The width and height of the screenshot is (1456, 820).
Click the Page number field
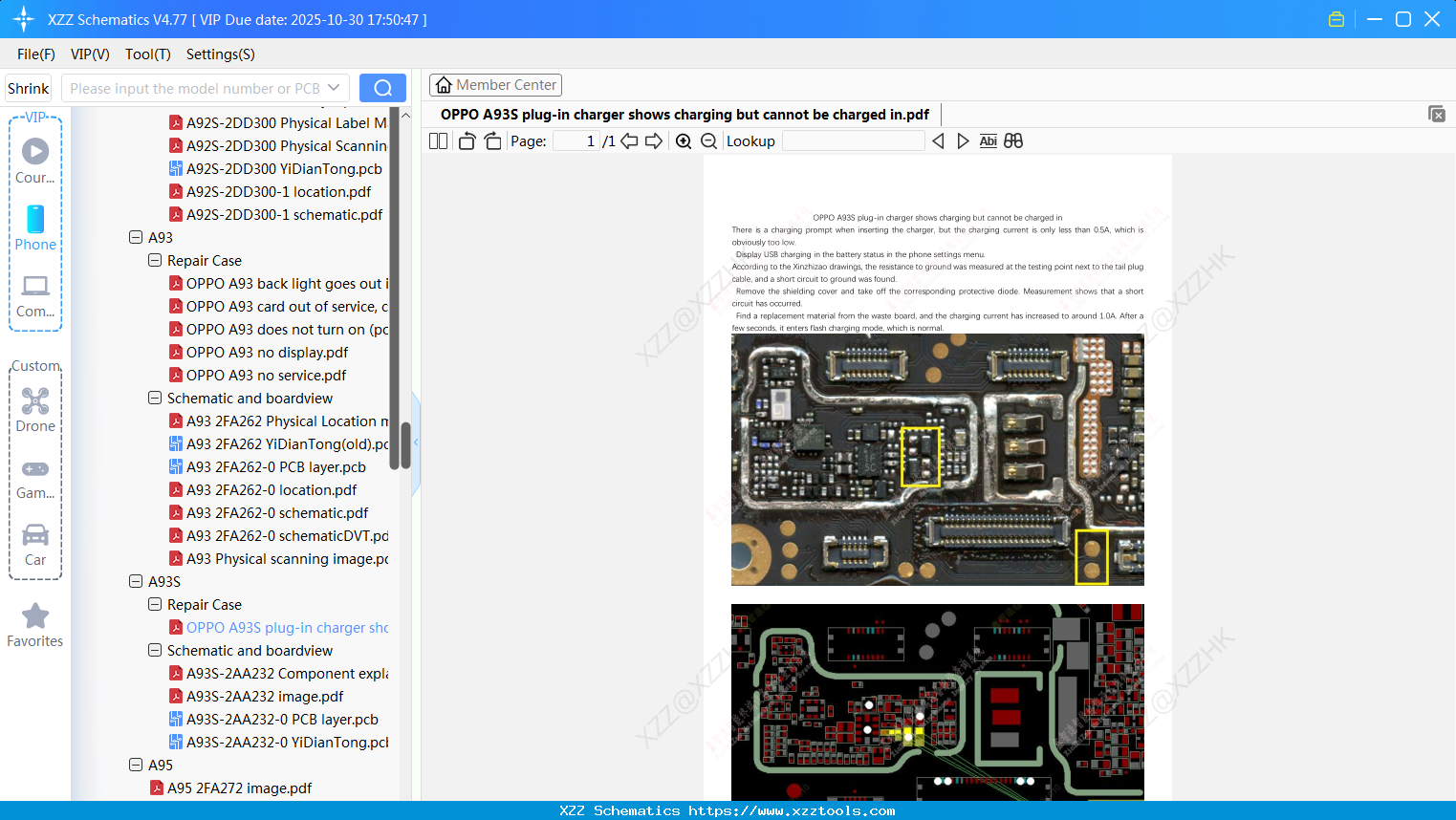pos(576,140)
